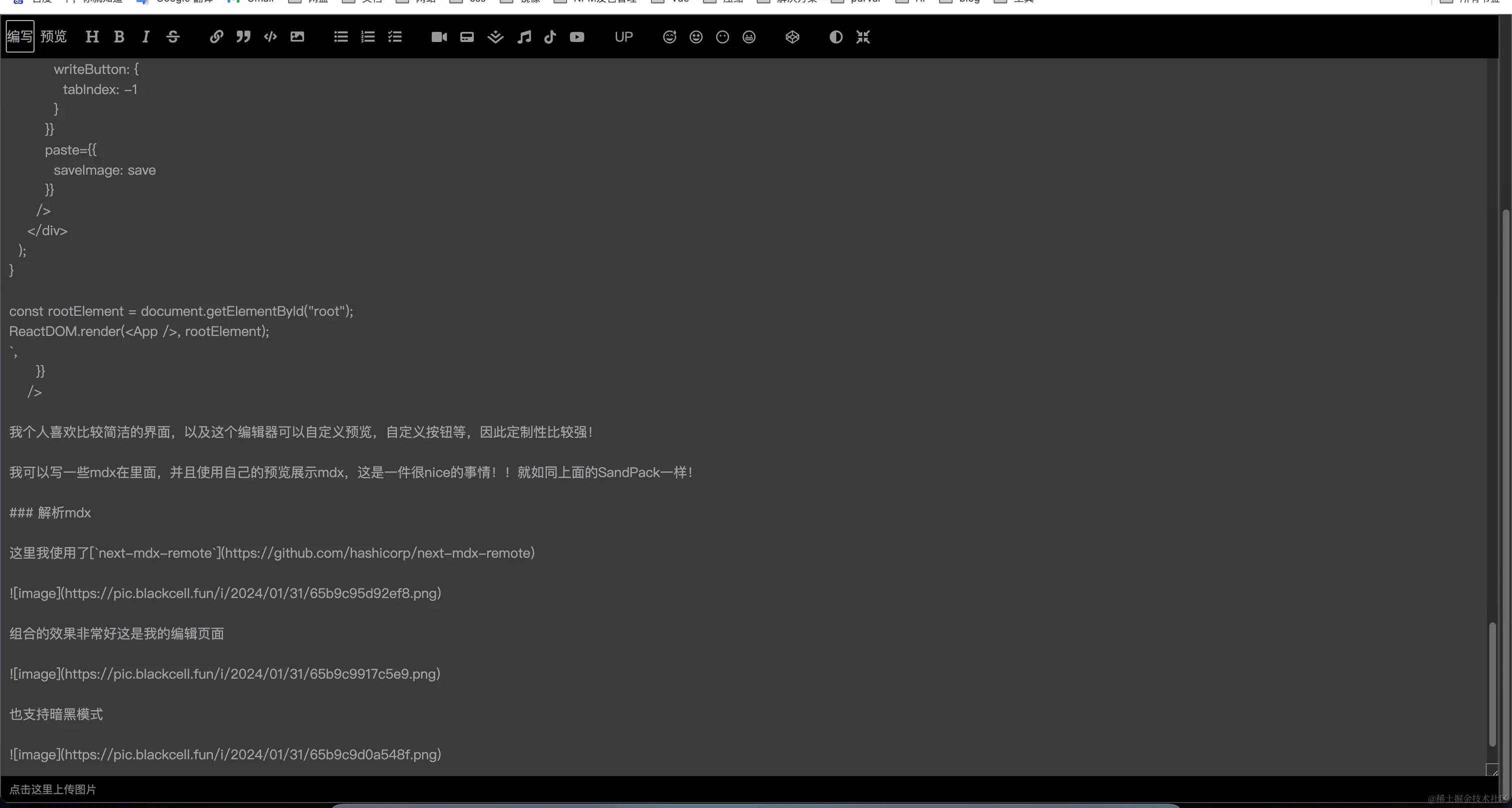1512x808 pixels.
Task: Insert a TikTok embed
Action: pyautogui.click(x=550, y=37)
